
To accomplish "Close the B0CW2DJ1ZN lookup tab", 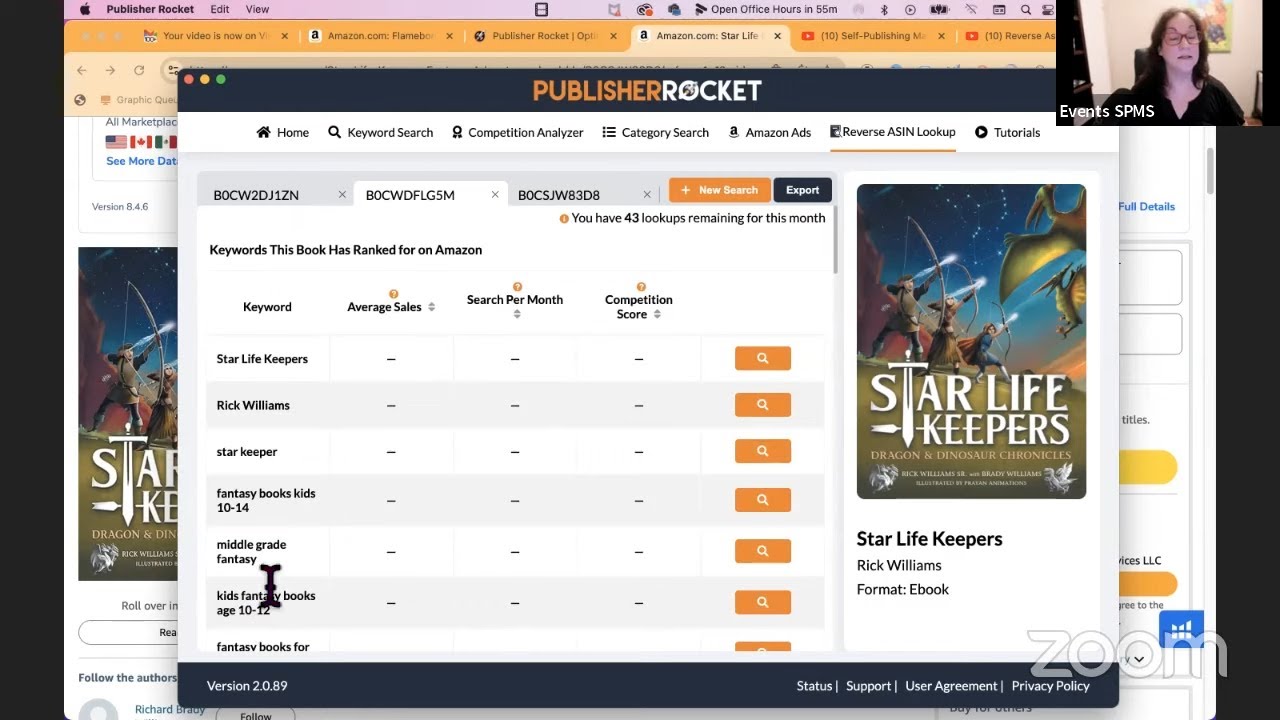I will coord(342,195).
